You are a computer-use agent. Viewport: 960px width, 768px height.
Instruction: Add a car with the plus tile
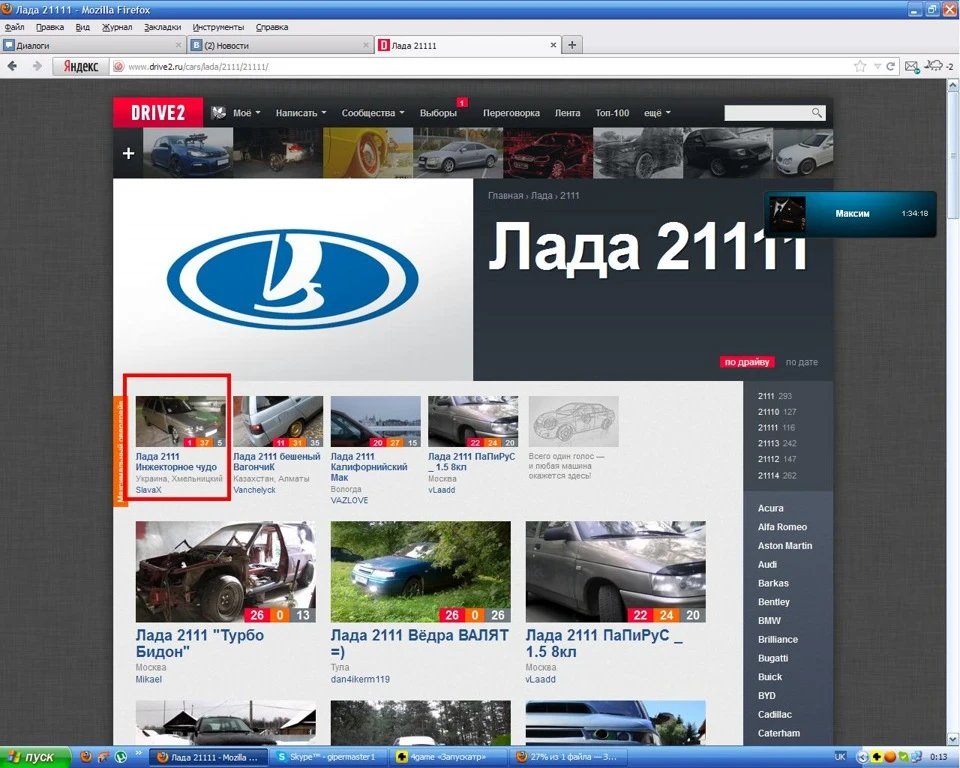click(x=128, y=153)
